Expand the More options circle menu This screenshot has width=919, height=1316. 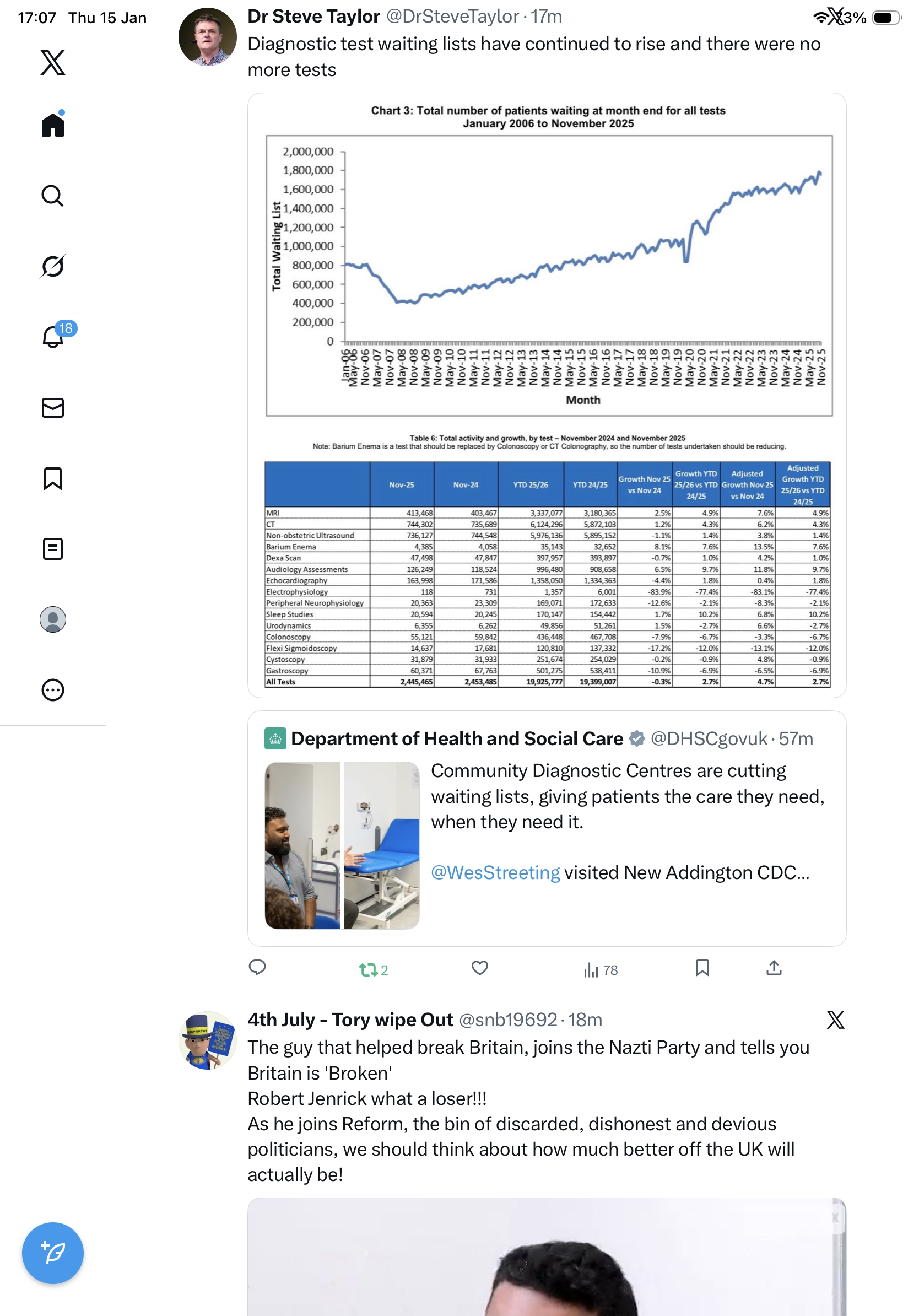pyautogui.click(x=53, y=690)
